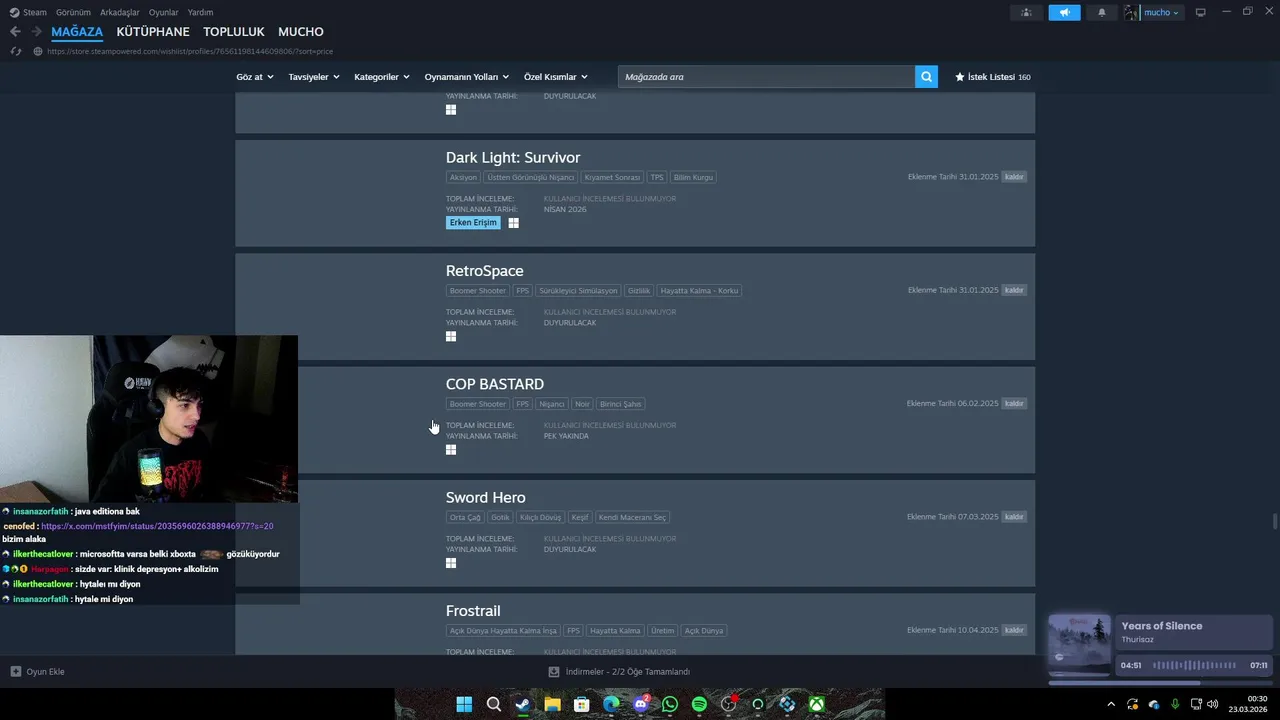Screen dimensions: 1280x720
Task: Click the Erken Erişim badge
Action: 473,223
